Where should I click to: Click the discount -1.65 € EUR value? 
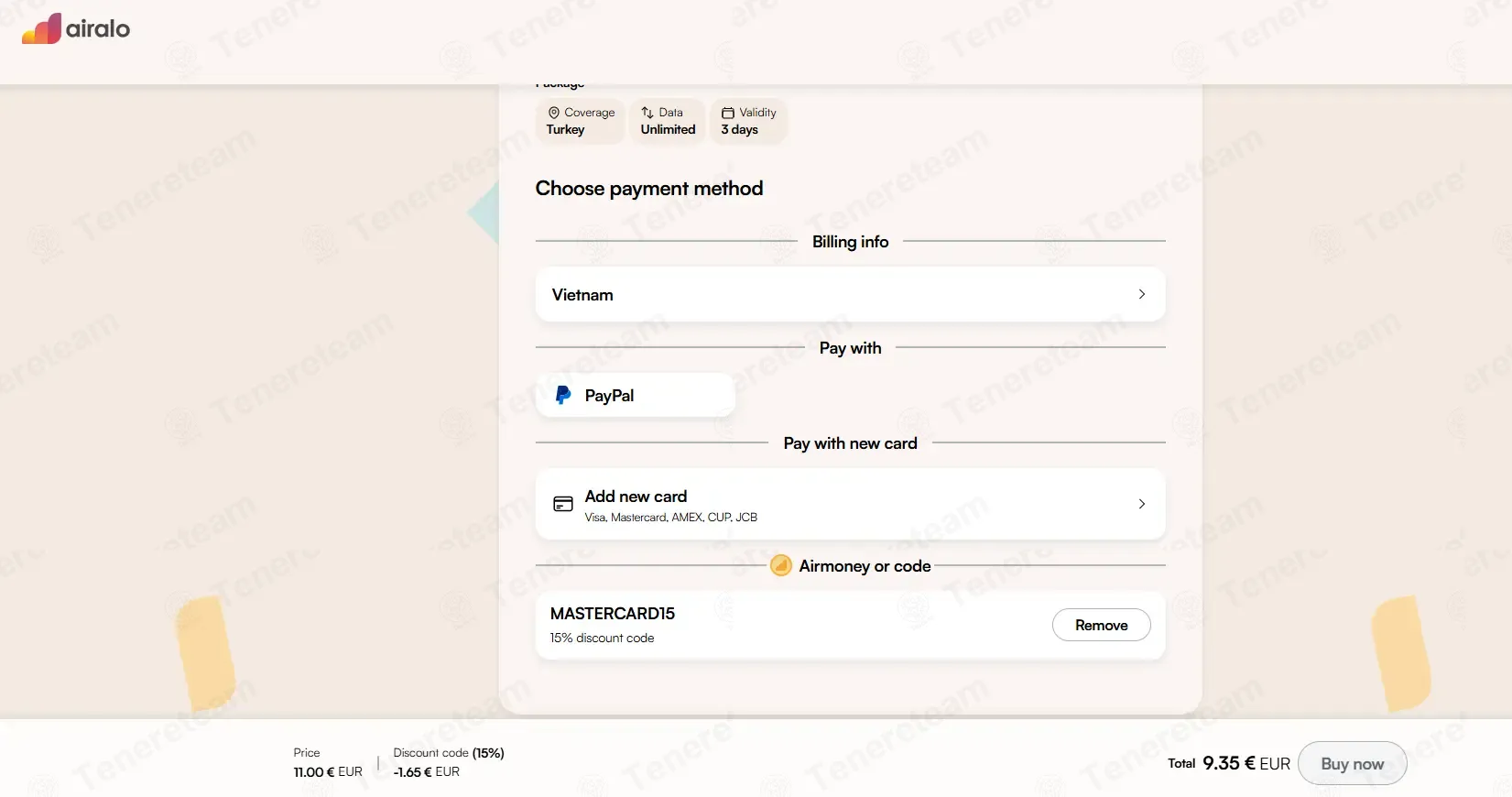click(x=427, y=771)
